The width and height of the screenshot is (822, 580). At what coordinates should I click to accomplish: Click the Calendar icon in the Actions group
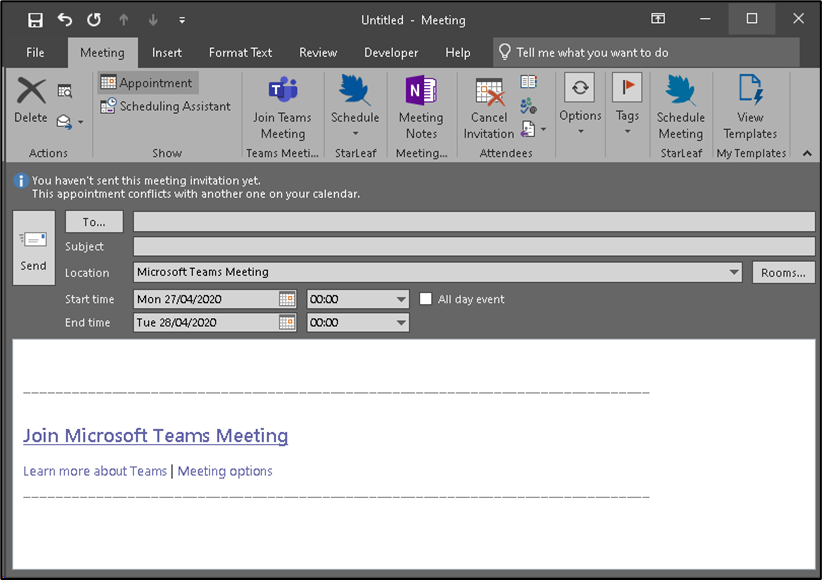click(64, 91)
